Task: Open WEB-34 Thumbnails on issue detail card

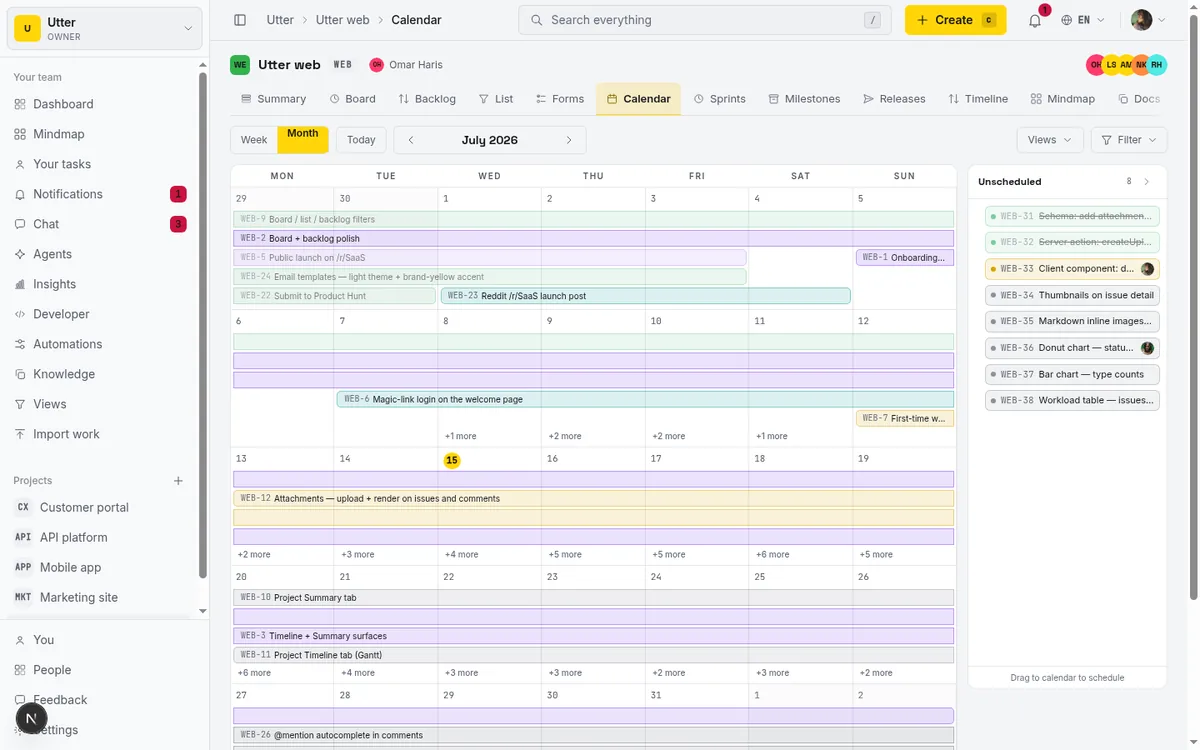Action: [1072, 295]
